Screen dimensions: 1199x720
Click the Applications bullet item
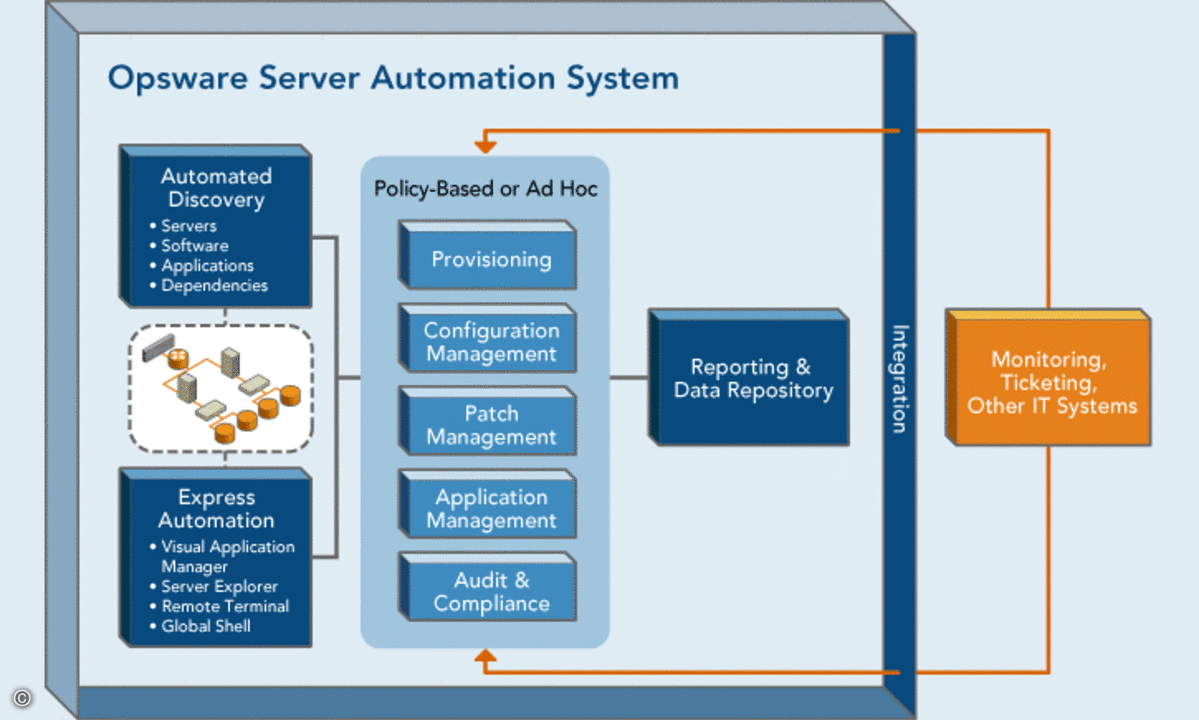click(202, 266)
